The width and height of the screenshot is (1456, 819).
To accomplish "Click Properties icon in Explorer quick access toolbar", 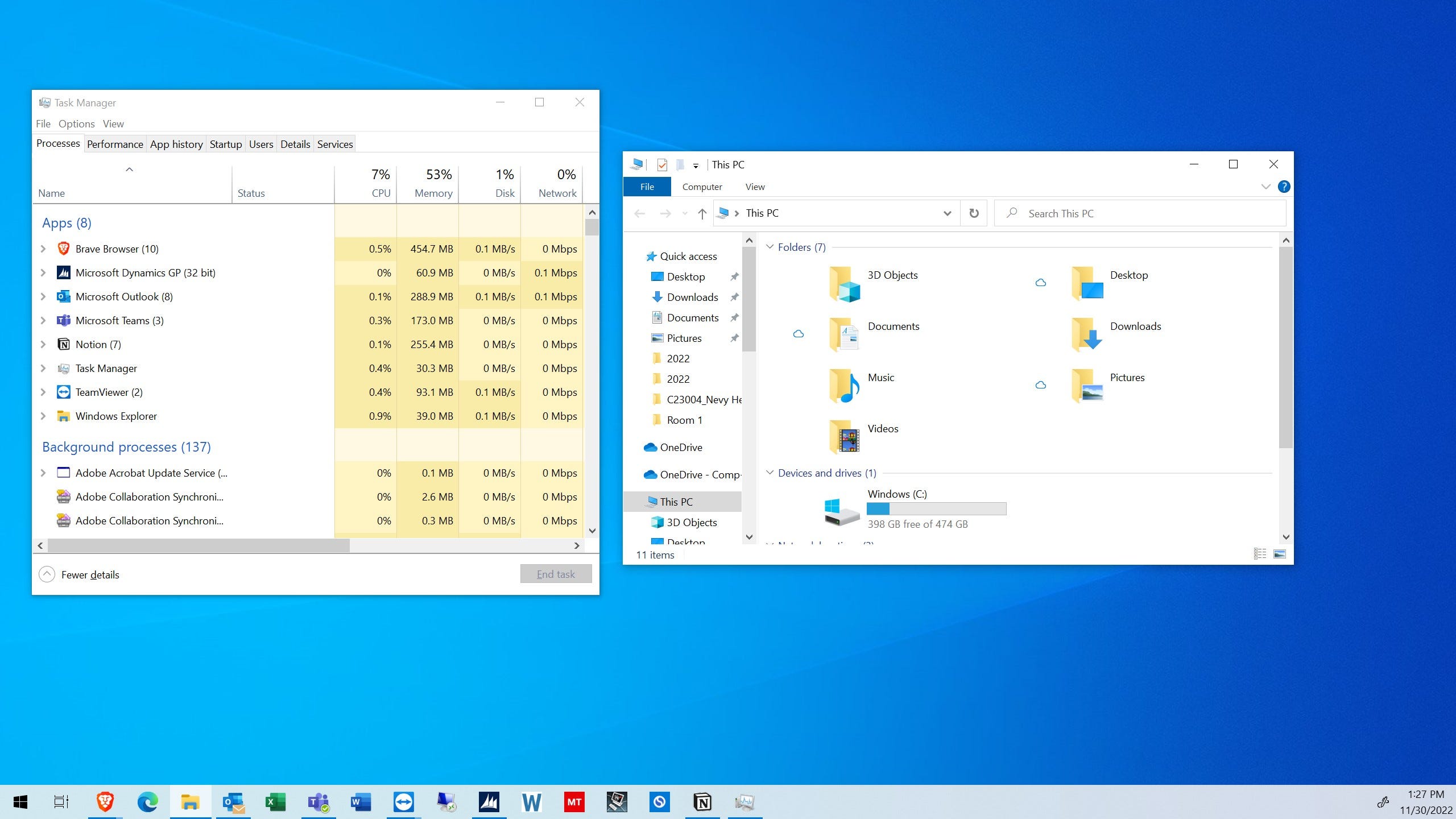I will point(662,165).
